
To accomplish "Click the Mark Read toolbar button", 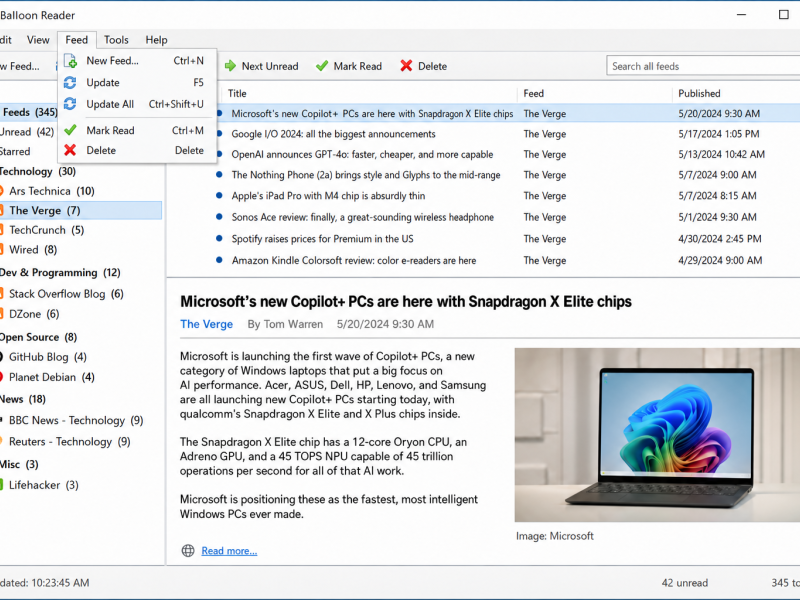I will (349, 66).
